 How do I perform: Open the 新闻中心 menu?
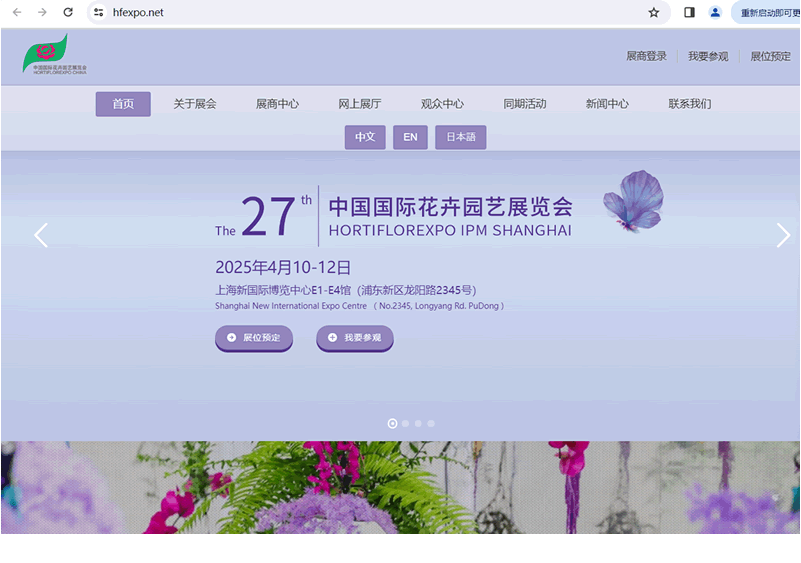(x=607, y=104)
